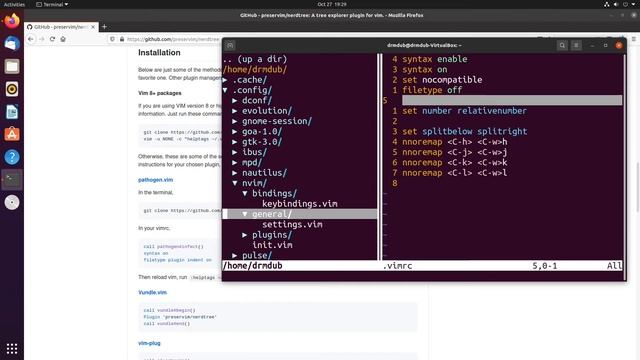
Task: Click the 'filetype off' line
Action: 432,90
